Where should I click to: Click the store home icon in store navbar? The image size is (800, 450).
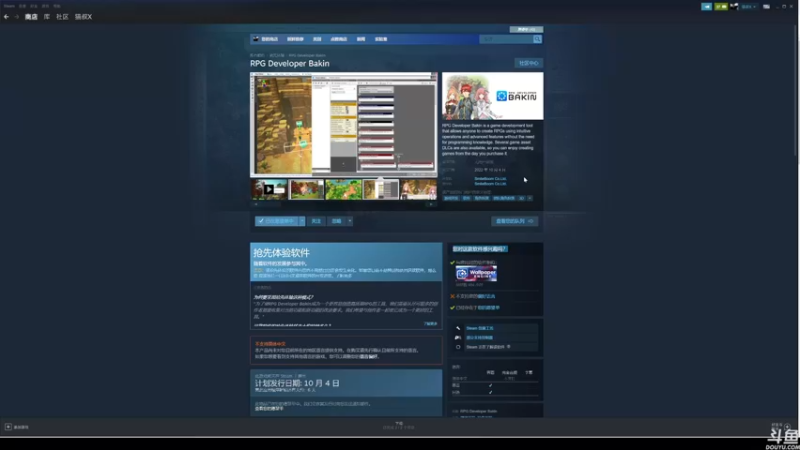pos(256,39)
